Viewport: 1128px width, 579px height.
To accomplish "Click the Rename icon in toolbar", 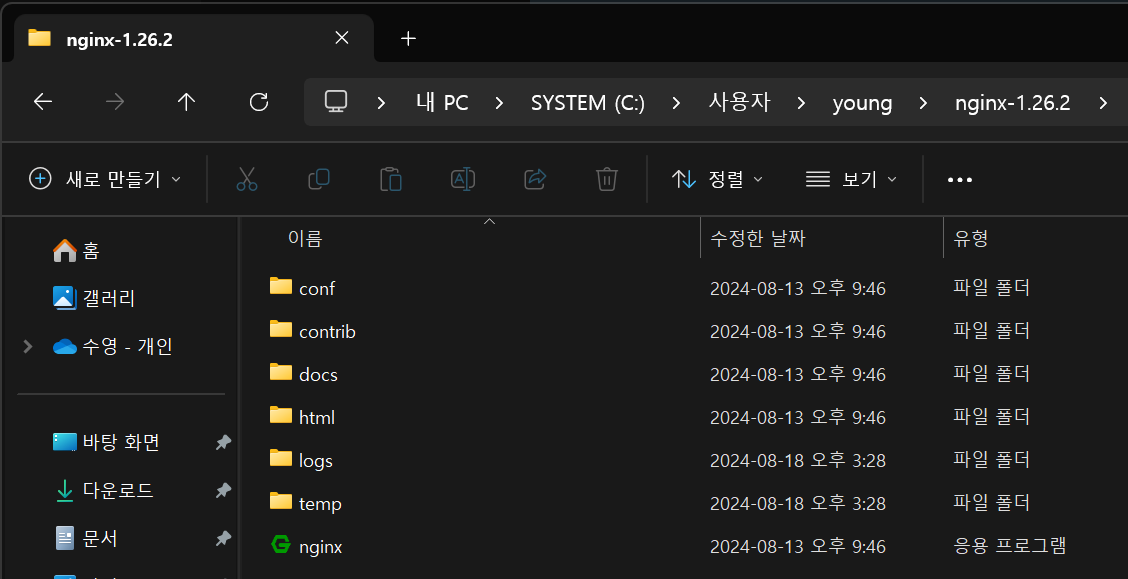I will pyautogui.click(x=463, y=179).
